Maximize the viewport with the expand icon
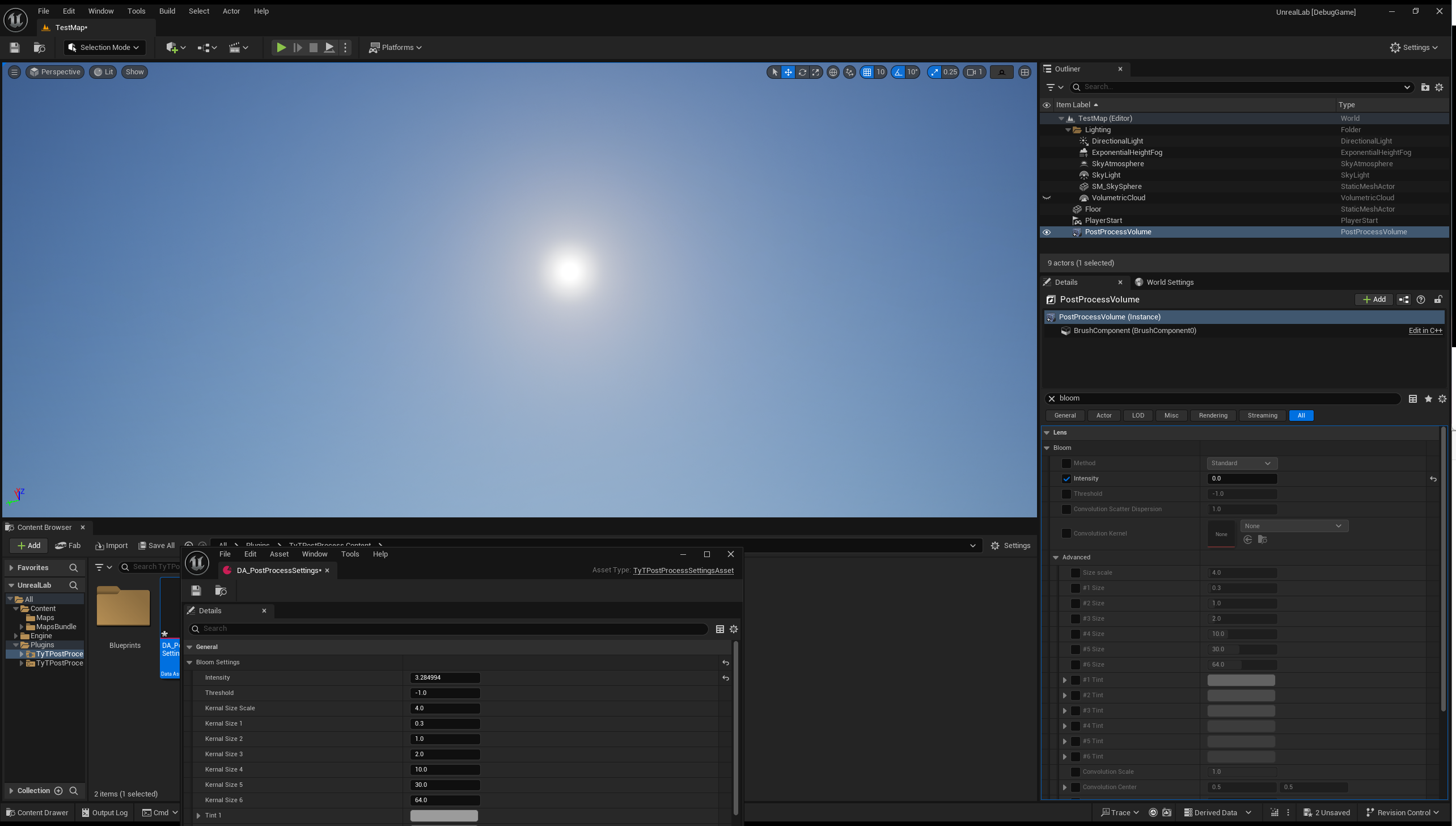The height and width of the screenshot is (826, 1456). pos(815,72)
